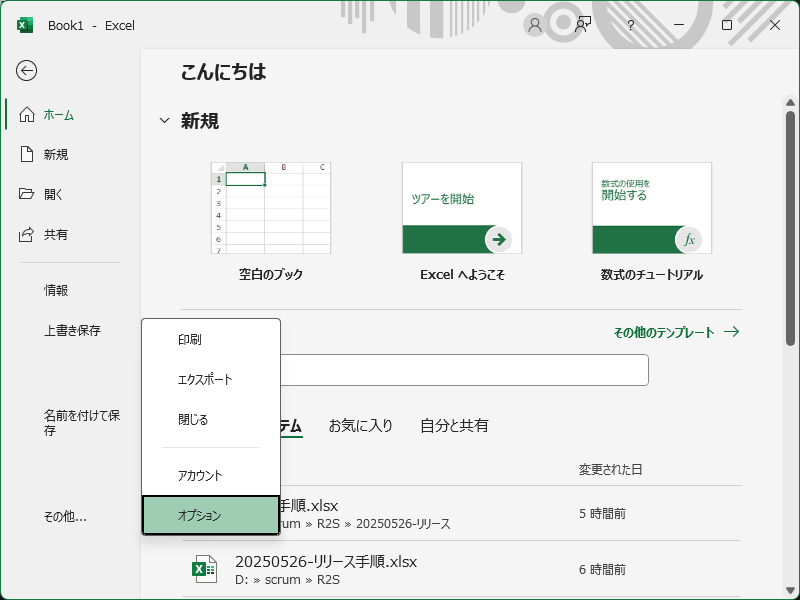Image resolution: width=800 pixels, height=600 pixels.
Task: Select 印刷 from the popup menu
Action: [x=211, y=339]
